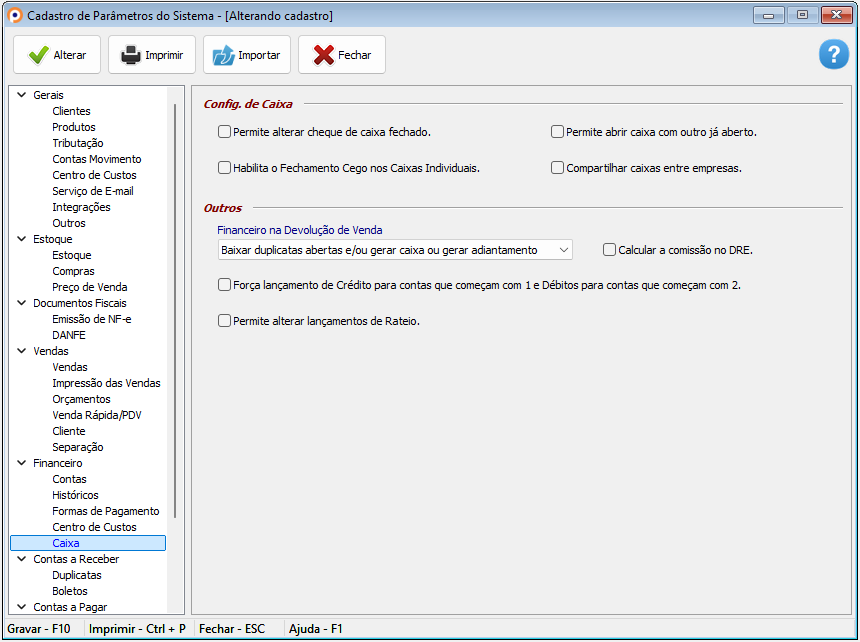This screenshot has height=642, width=860.
Task: Enable Permite alterar cheque de caixa fechado
Action: pos(224,132)
